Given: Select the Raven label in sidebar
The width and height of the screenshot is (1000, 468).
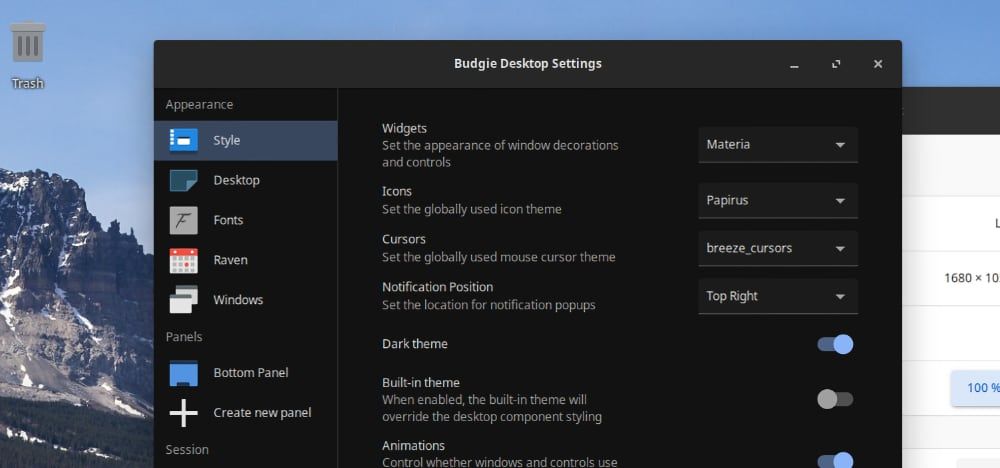Looking at the screenshot, I should pos(230,260).
